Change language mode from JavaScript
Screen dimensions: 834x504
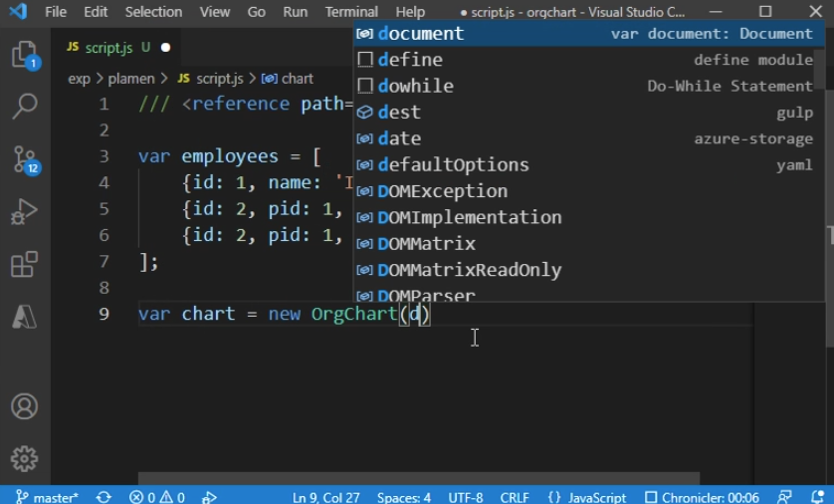click(587, 497)
